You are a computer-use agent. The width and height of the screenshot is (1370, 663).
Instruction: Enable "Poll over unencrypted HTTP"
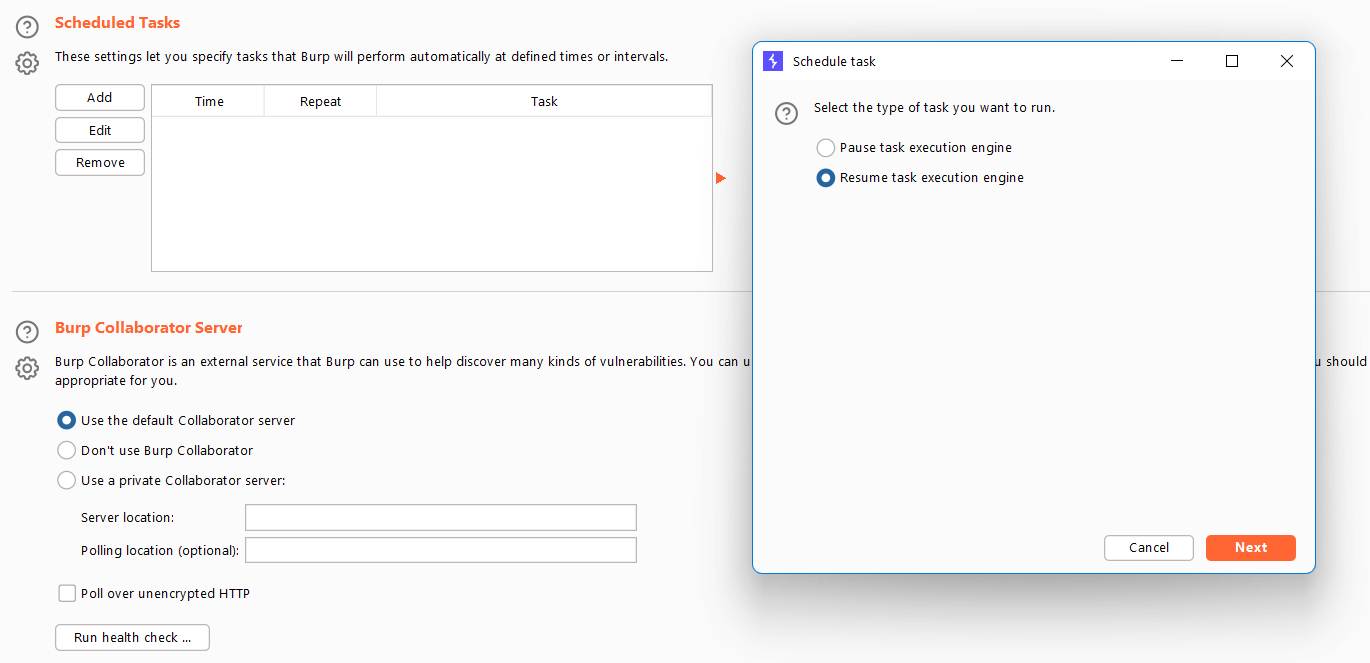coord(67,593)
